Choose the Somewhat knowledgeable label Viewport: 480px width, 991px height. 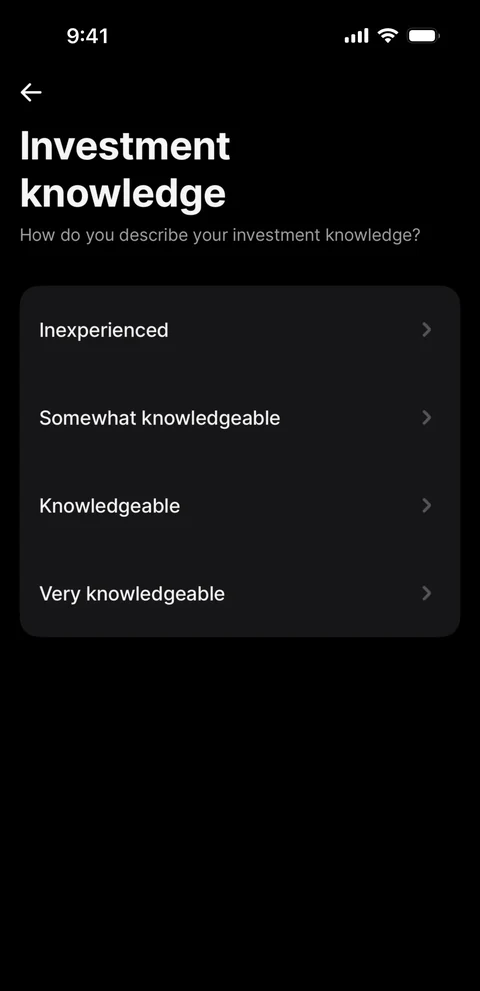click(159, 418)
